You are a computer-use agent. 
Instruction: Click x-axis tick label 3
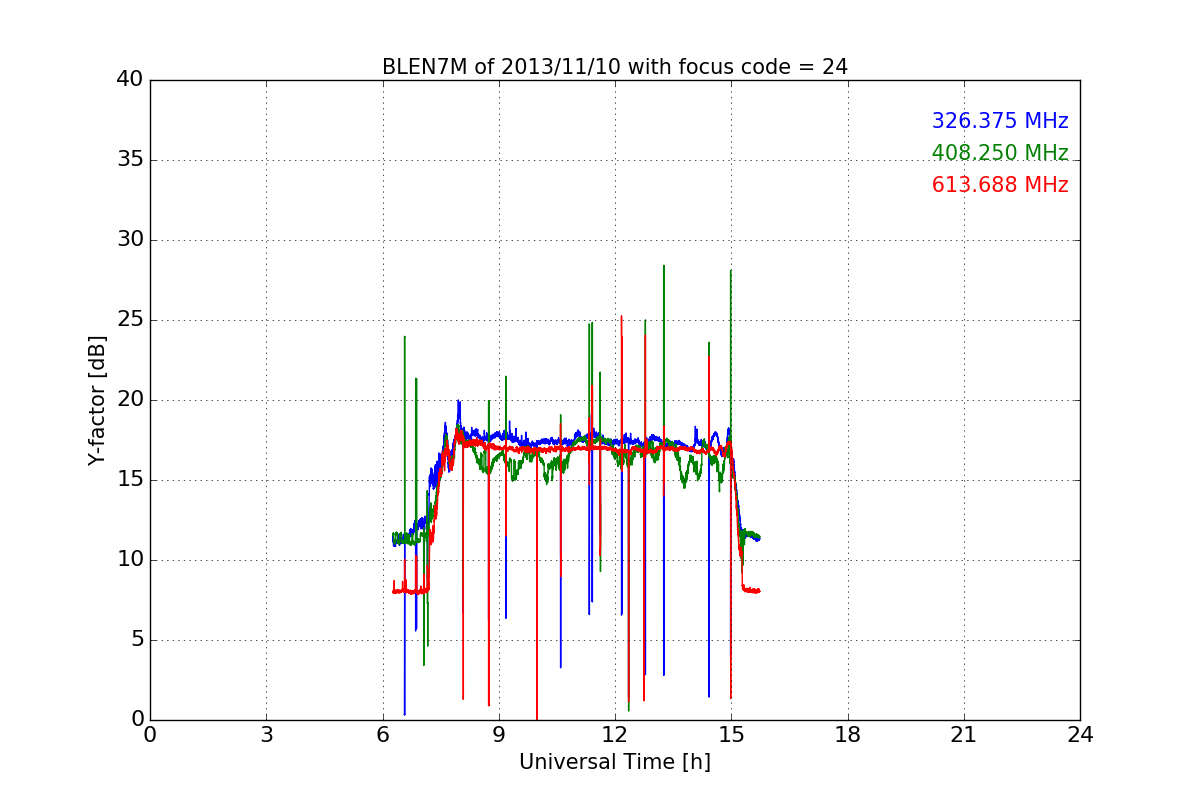266,734
